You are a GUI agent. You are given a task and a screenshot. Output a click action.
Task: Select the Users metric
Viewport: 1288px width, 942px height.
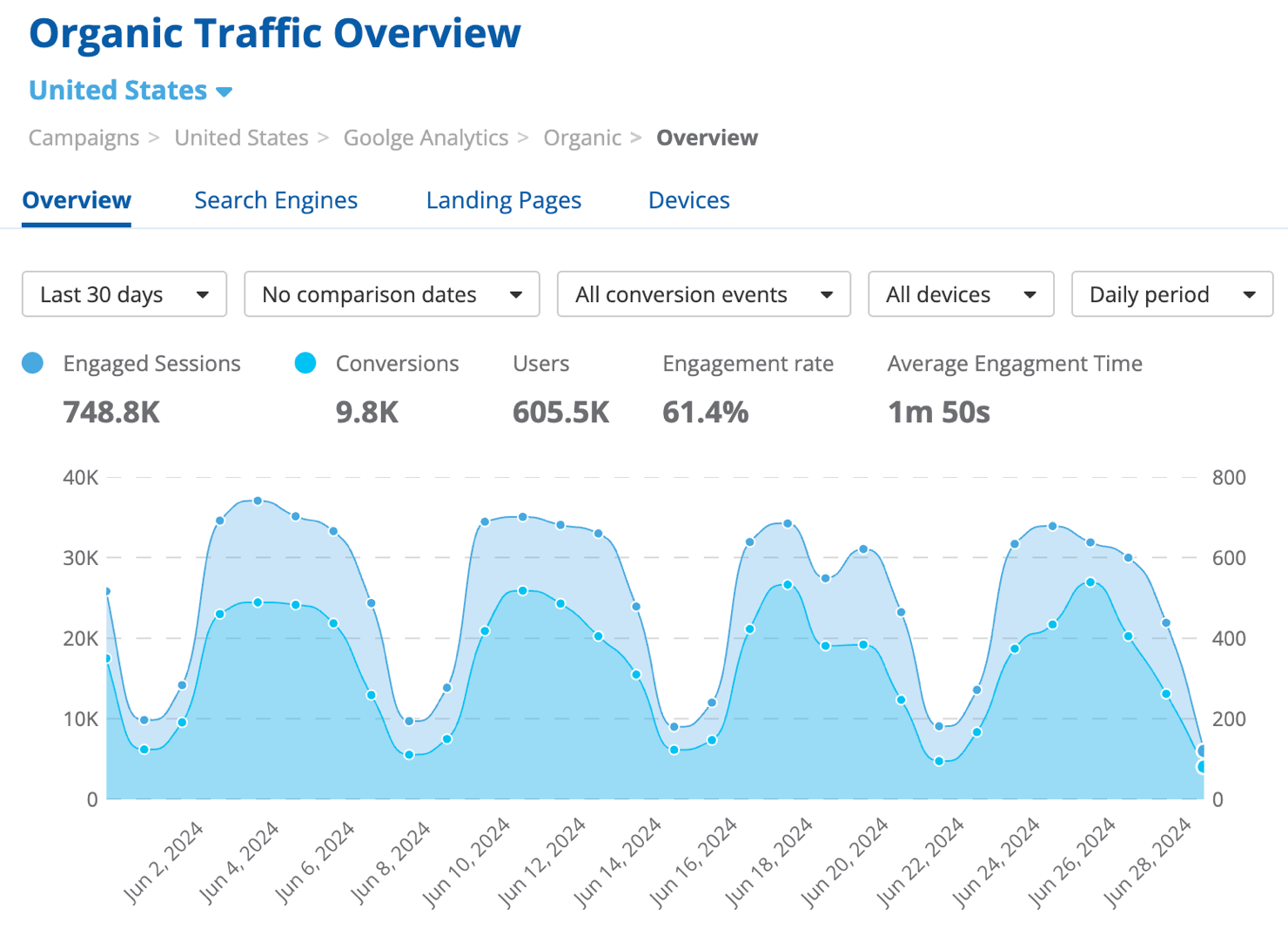coord(540,364)
